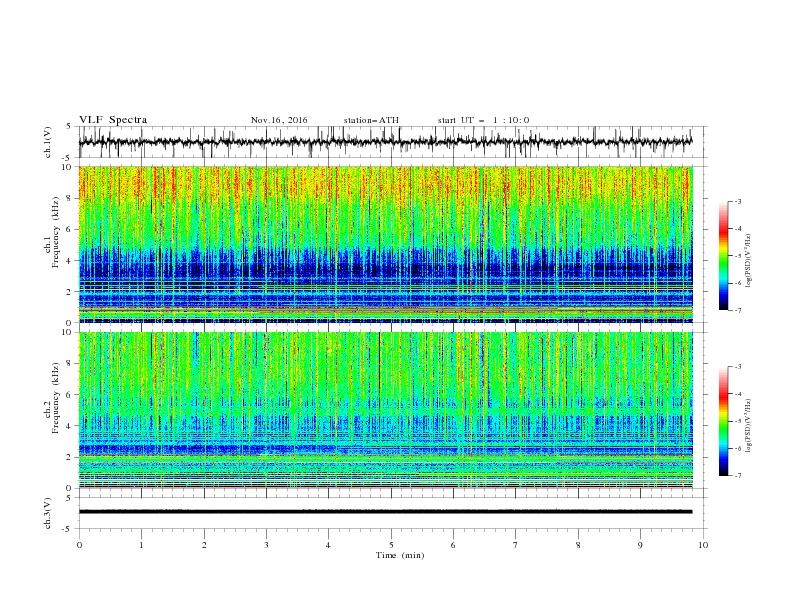The width and height of the screenshot is (792, 612).
Task: Click the '4' kHz tick of ch.2 spectrogram
Action: pyautogui.click(x=70, y=426)
